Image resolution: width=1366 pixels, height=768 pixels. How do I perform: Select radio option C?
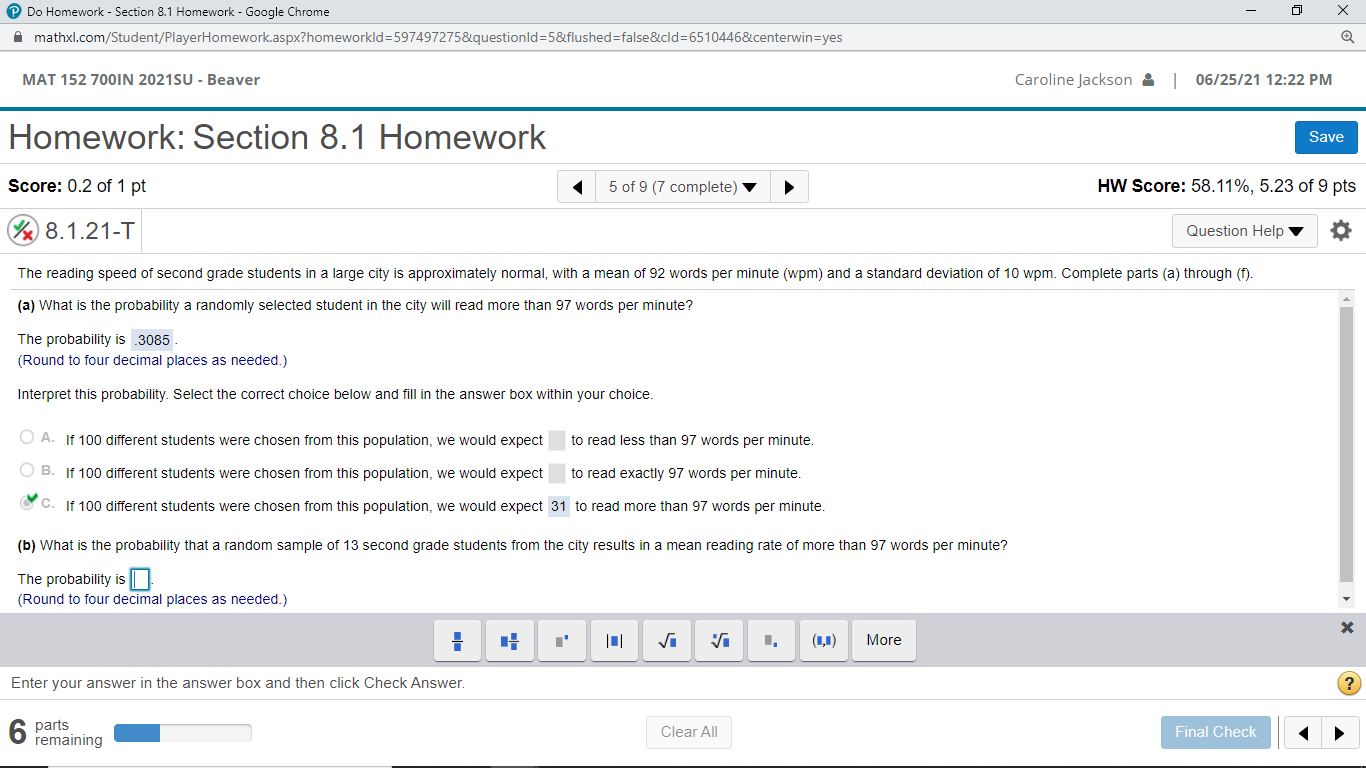tap(27, 503)
